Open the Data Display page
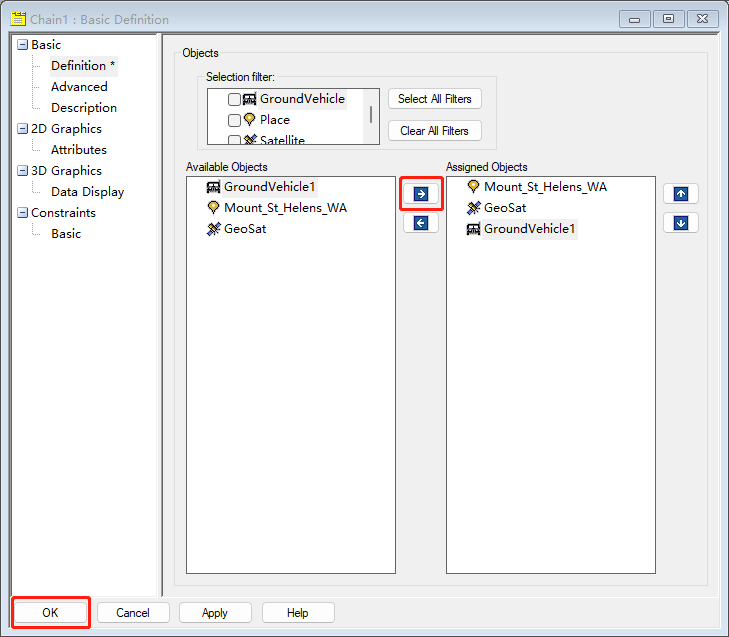729x637 pixels. (87, 192)
